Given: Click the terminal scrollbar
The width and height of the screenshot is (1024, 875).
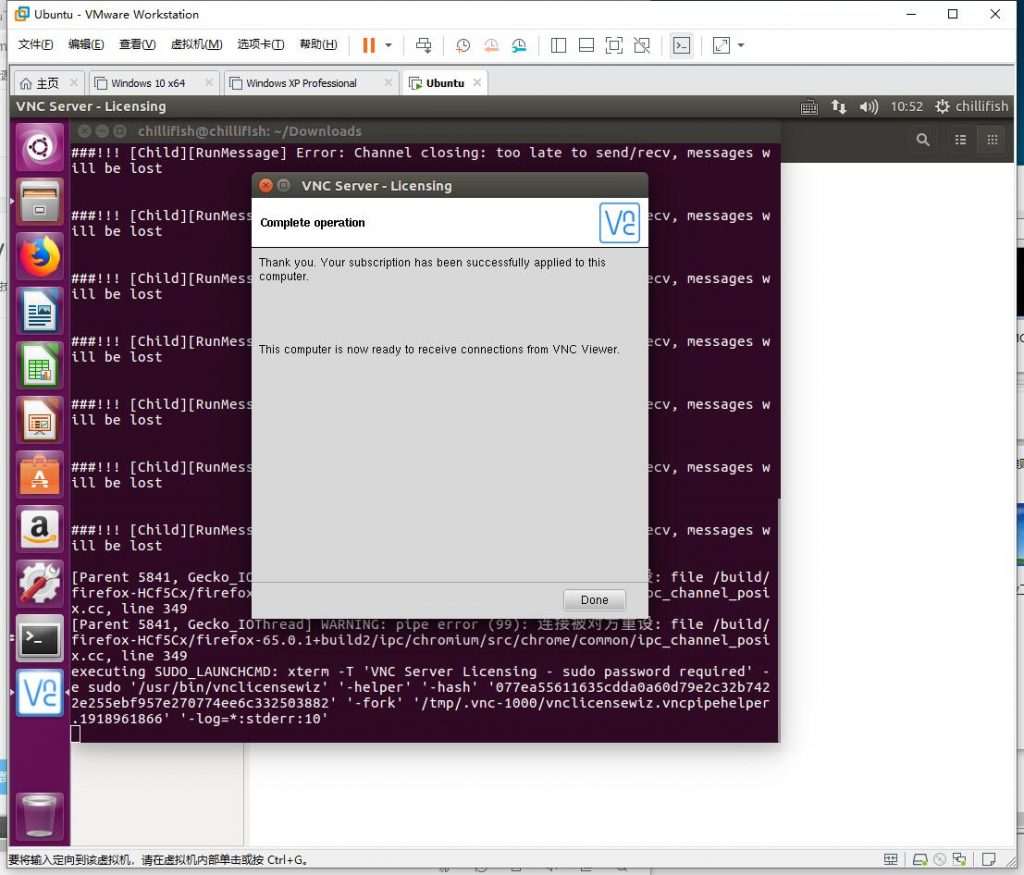Looking at the screenshot, I should 779,620.
